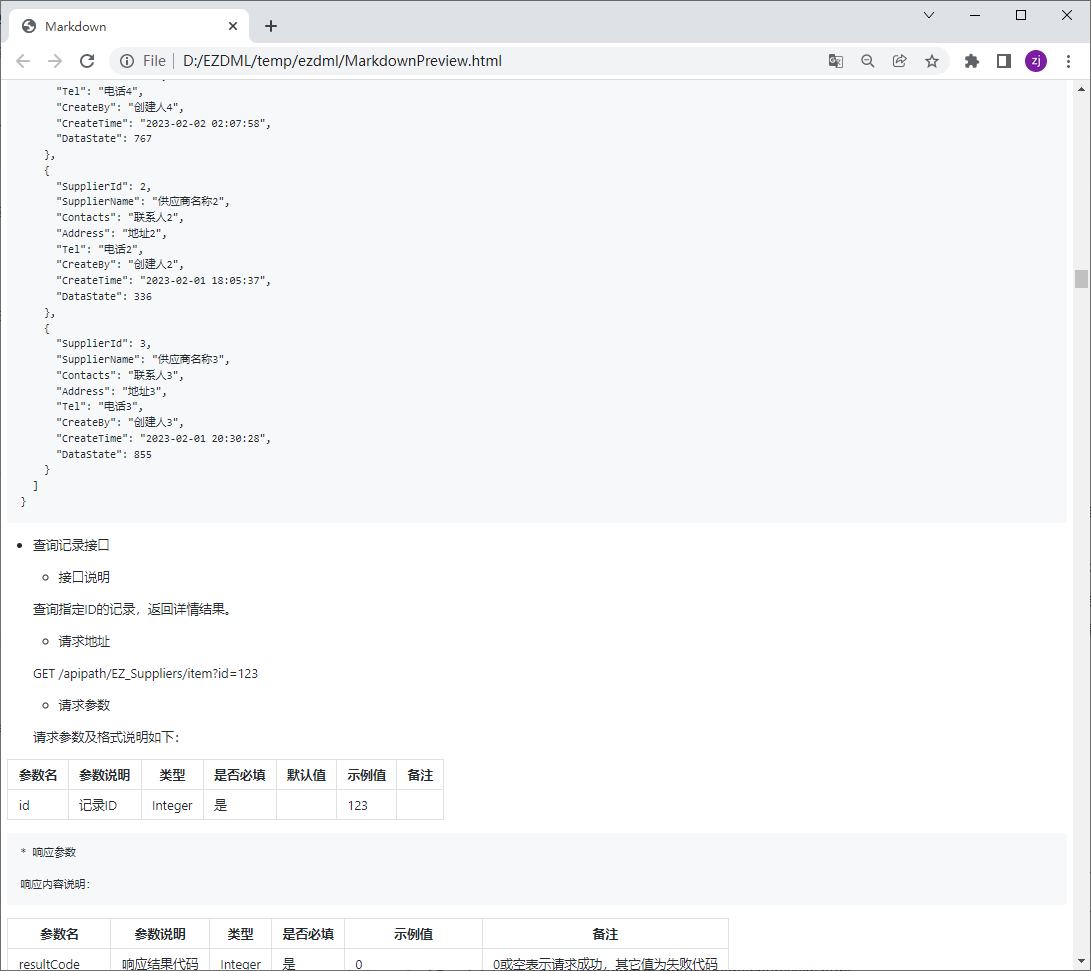Viewport: 1091px width, 971px height.
Task: Click the "DataState": 336 line
Action: tap(104, 296)
